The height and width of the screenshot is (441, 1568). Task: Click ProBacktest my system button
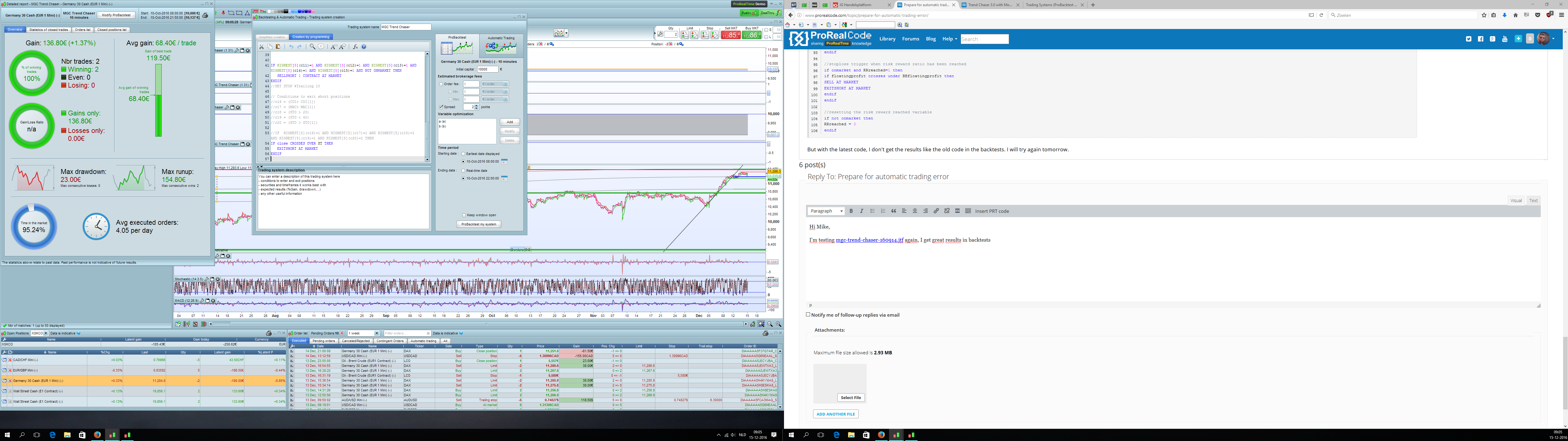pyautogui.click(x=479, y=224)
